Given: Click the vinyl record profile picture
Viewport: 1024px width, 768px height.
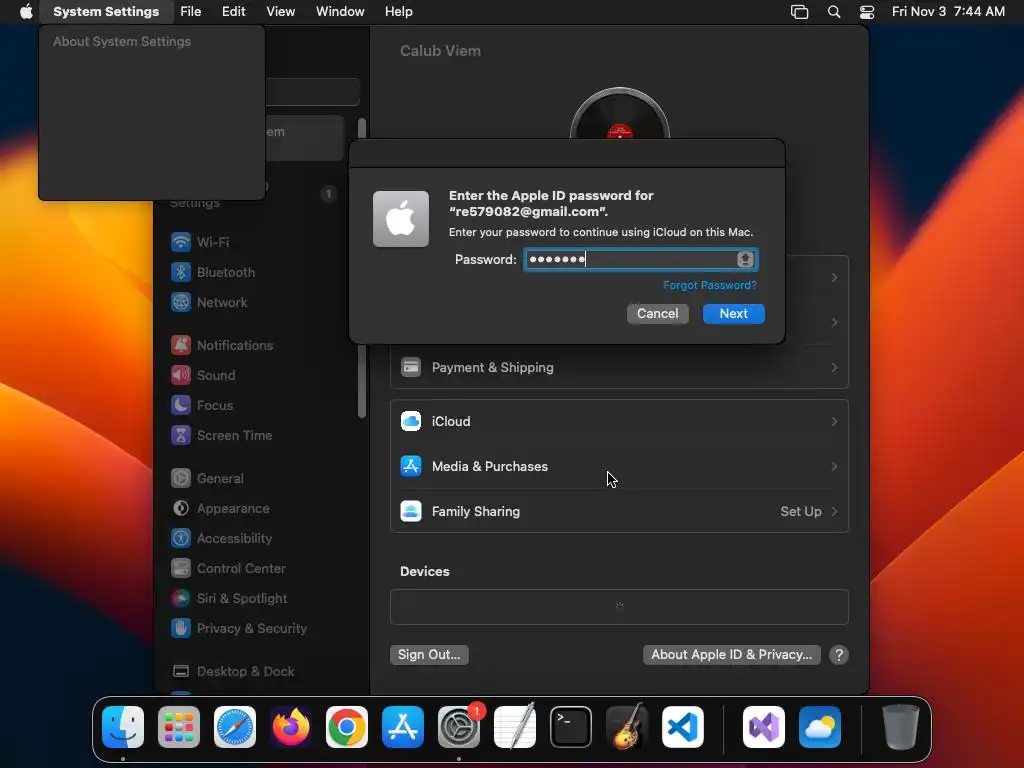Looking at the screenshot, I should 619,114.
